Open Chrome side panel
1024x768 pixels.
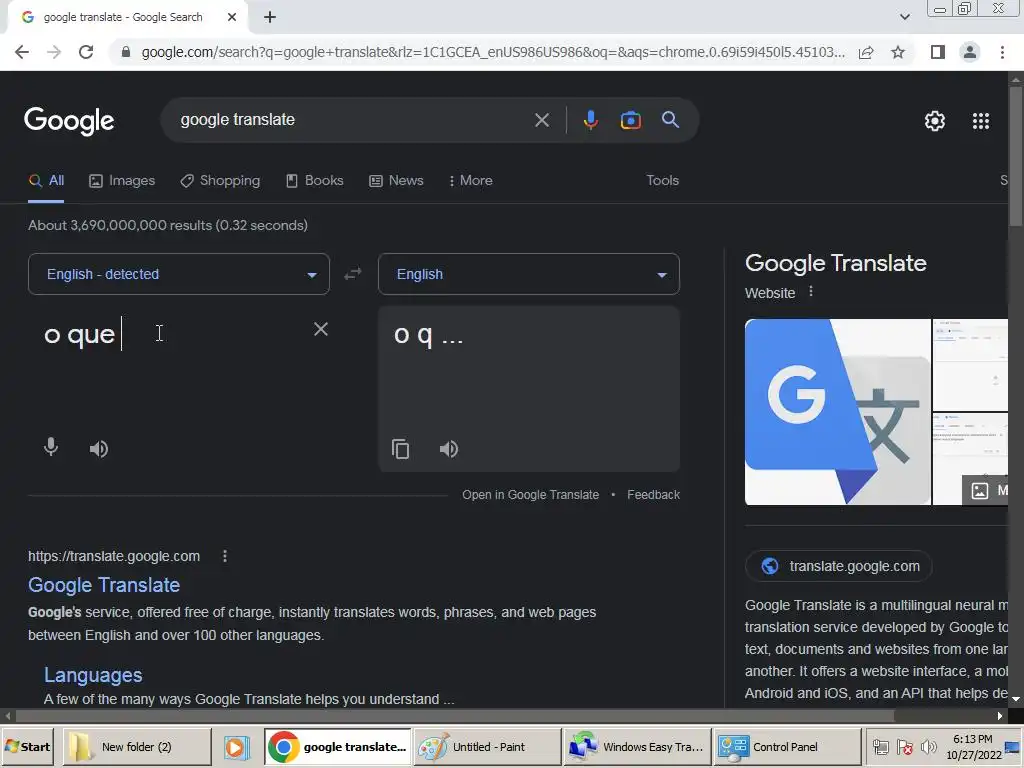point(938,52)
